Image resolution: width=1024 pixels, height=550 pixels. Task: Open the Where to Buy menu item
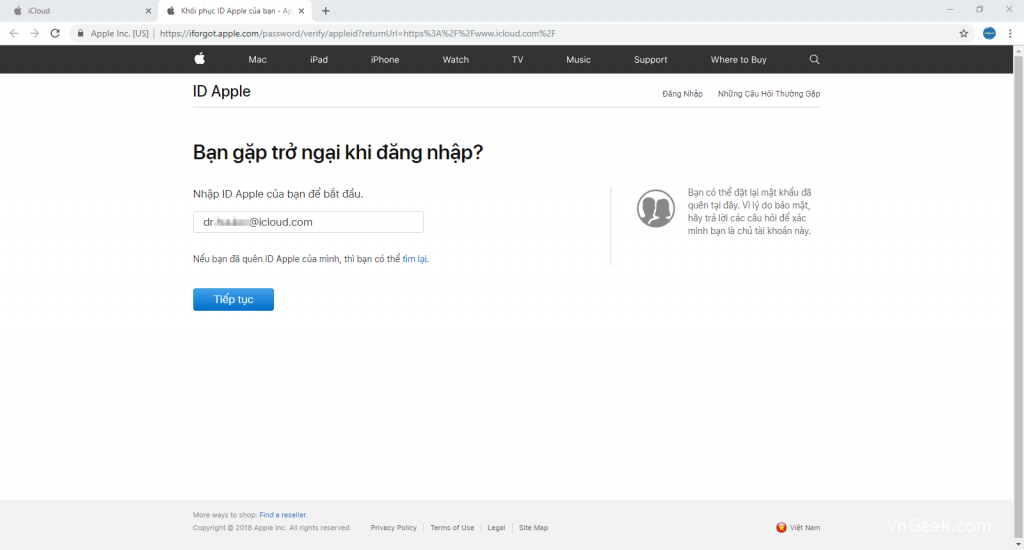738,59
